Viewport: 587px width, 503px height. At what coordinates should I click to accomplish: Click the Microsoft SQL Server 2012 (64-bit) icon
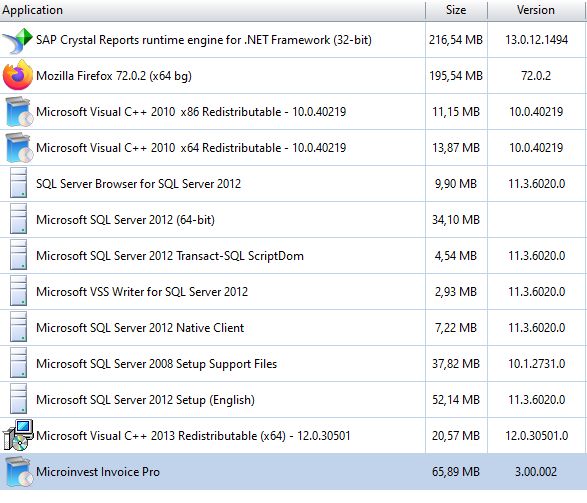(18, 219)
